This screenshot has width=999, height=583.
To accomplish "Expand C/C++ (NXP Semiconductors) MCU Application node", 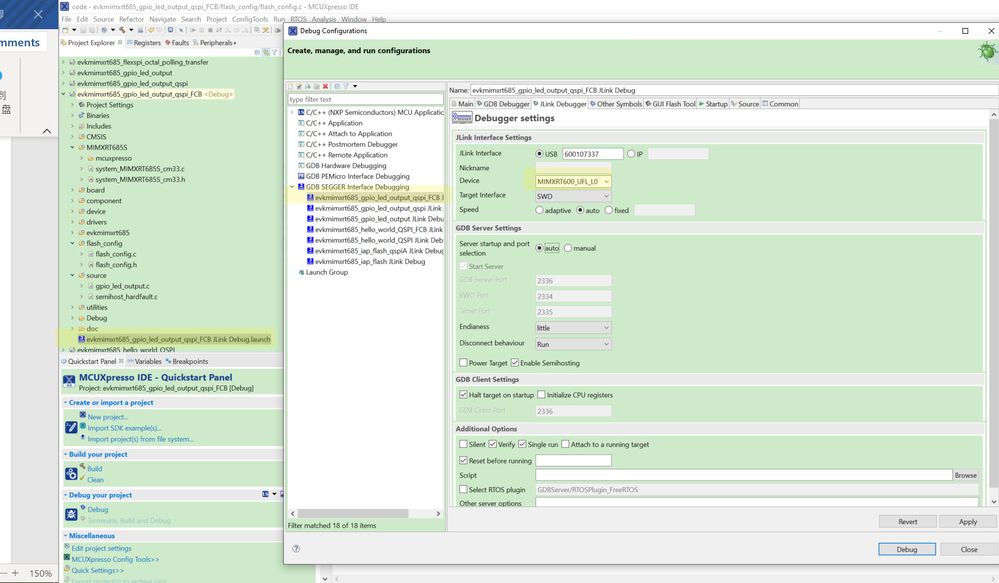I will 292,112.
